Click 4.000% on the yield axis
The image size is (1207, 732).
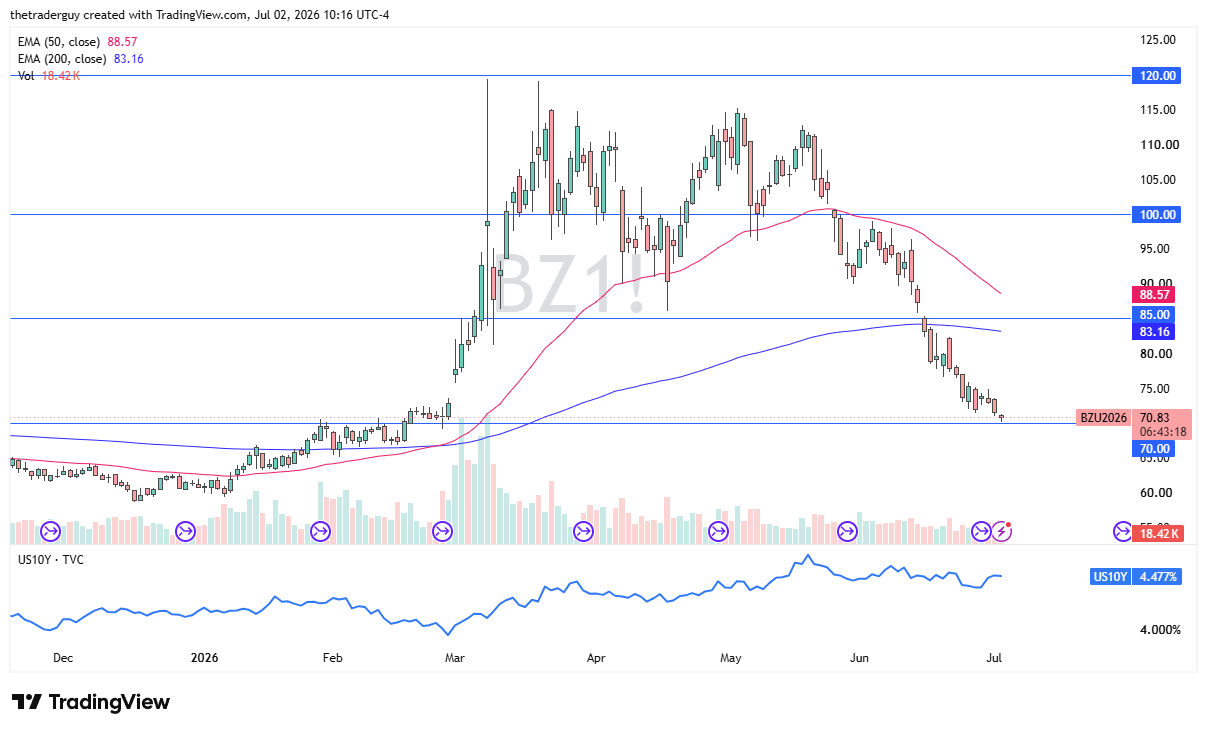click(1160, 630)
